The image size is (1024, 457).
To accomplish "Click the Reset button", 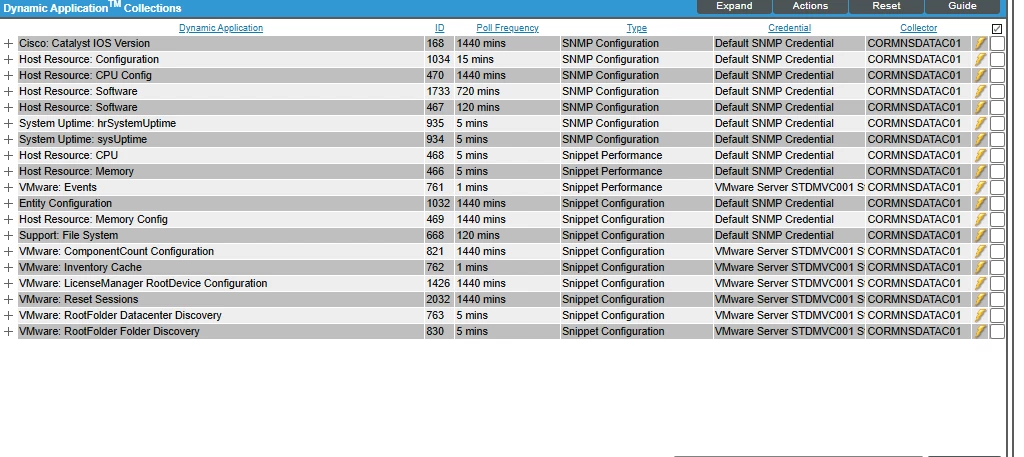I will 886,7.
